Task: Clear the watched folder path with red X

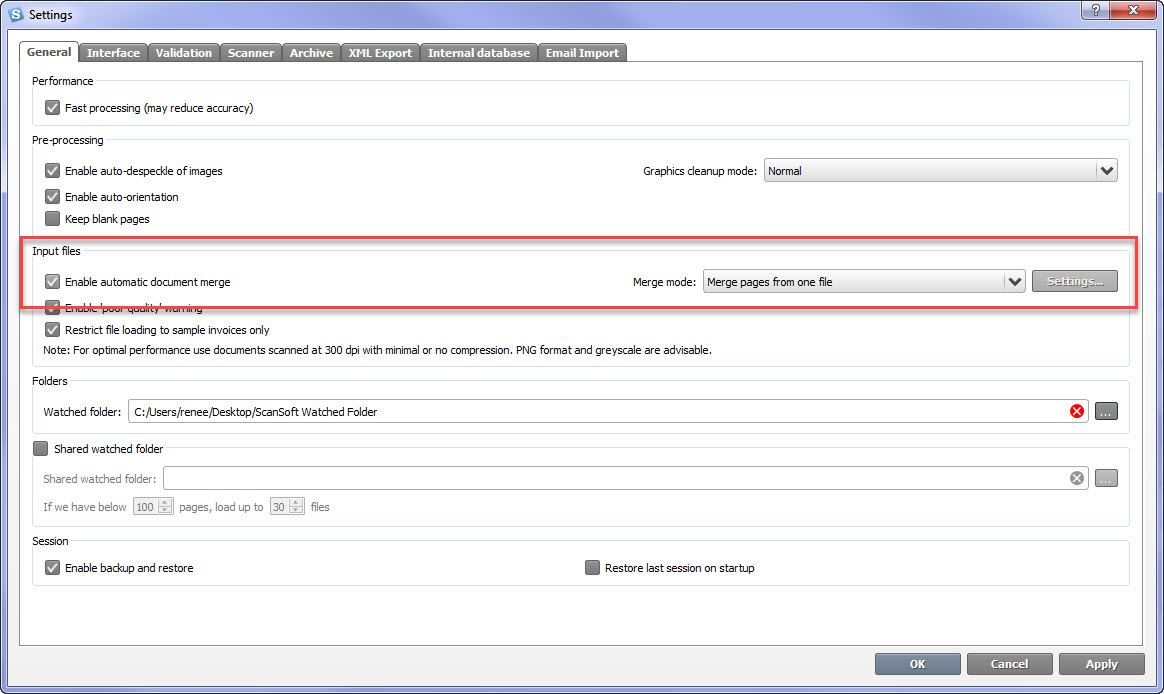Action: click(x=1077, y=410)
